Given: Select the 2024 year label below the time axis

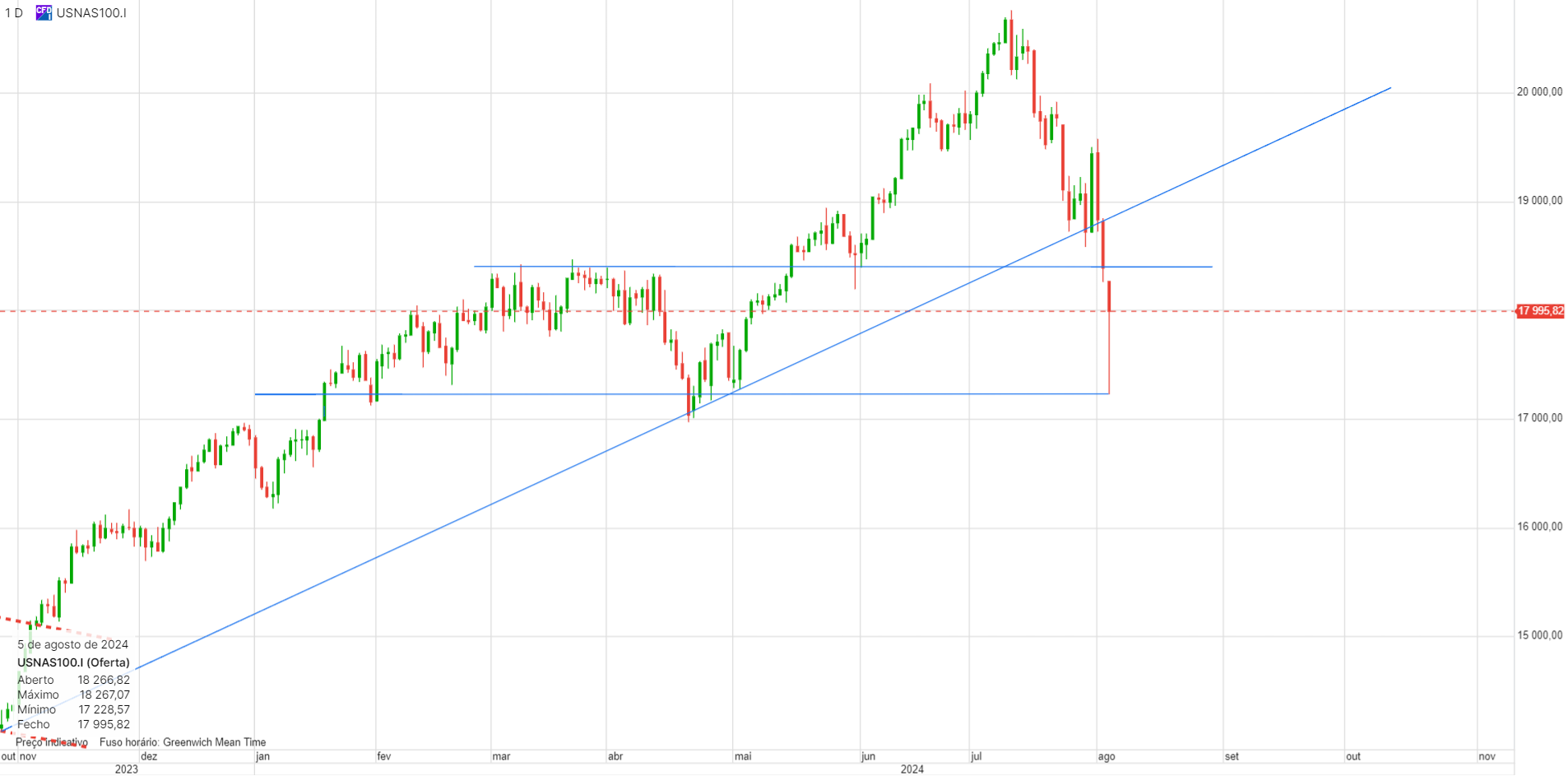Looking at the screenshot, I should pyautogui.click(x=912, y=769).
